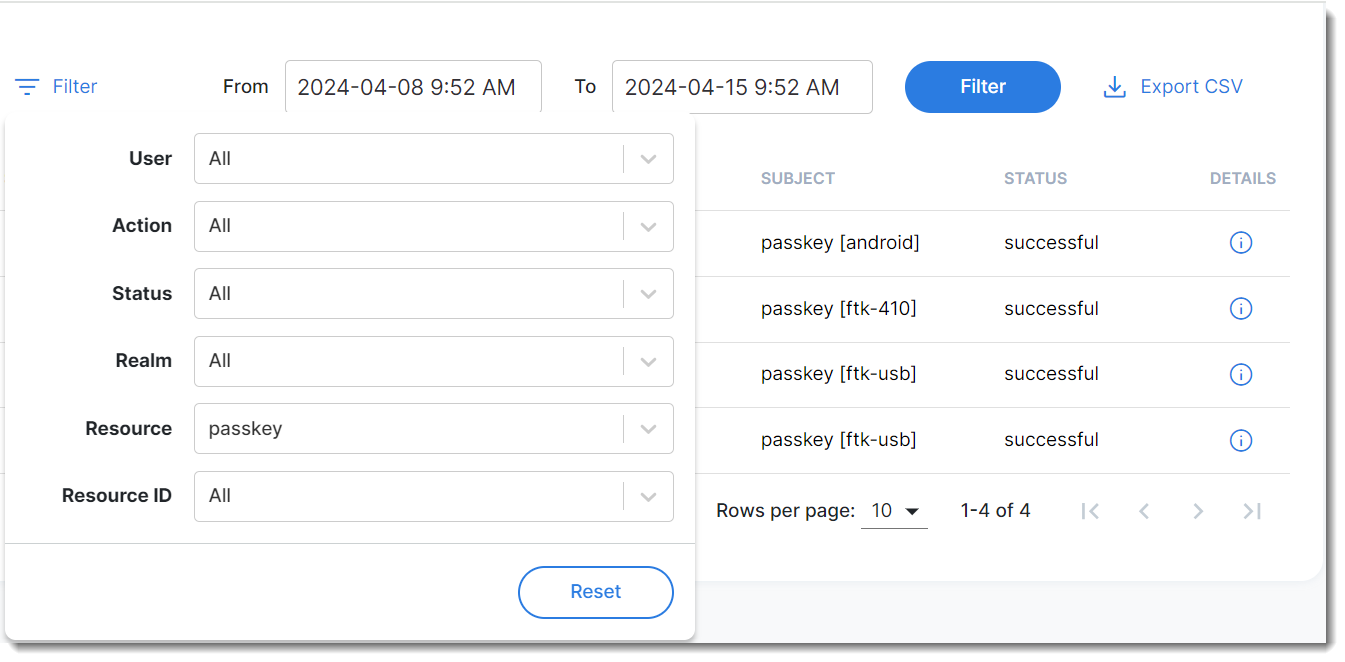The image size is (1345, 662).
Task: Open details for passkey [android] row
Action: 1240,243
